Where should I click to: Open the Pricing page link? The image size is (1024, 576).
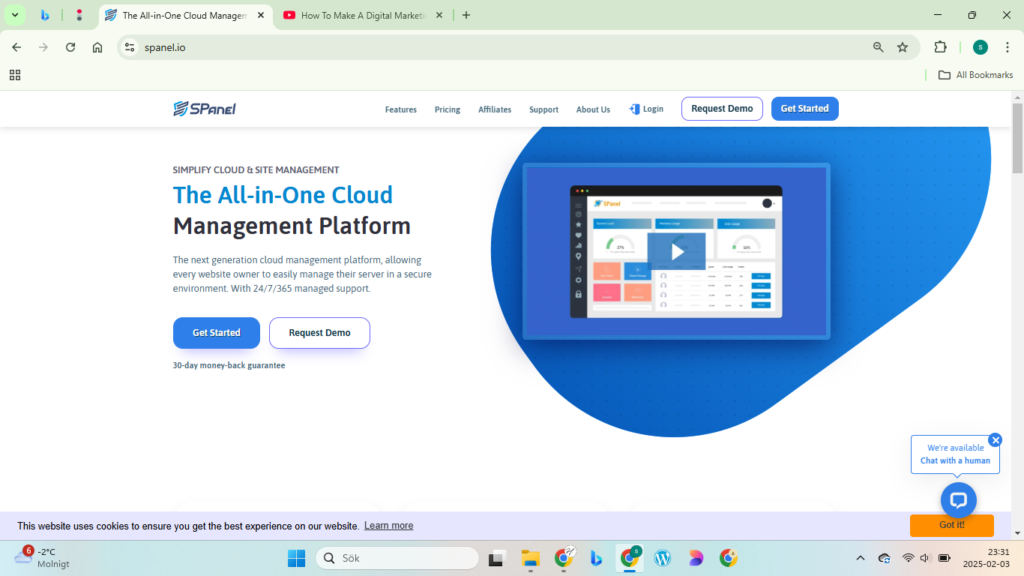point(447,110)
